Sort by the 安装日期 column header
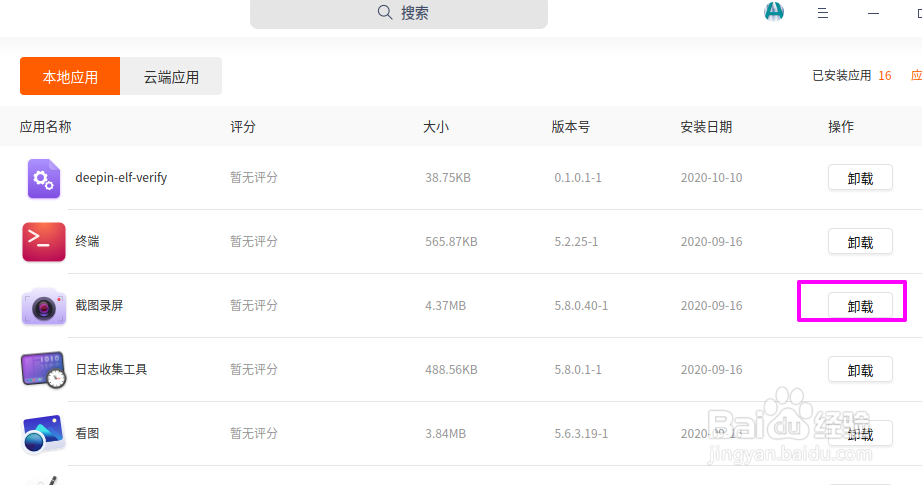 [x=706, y=127]
